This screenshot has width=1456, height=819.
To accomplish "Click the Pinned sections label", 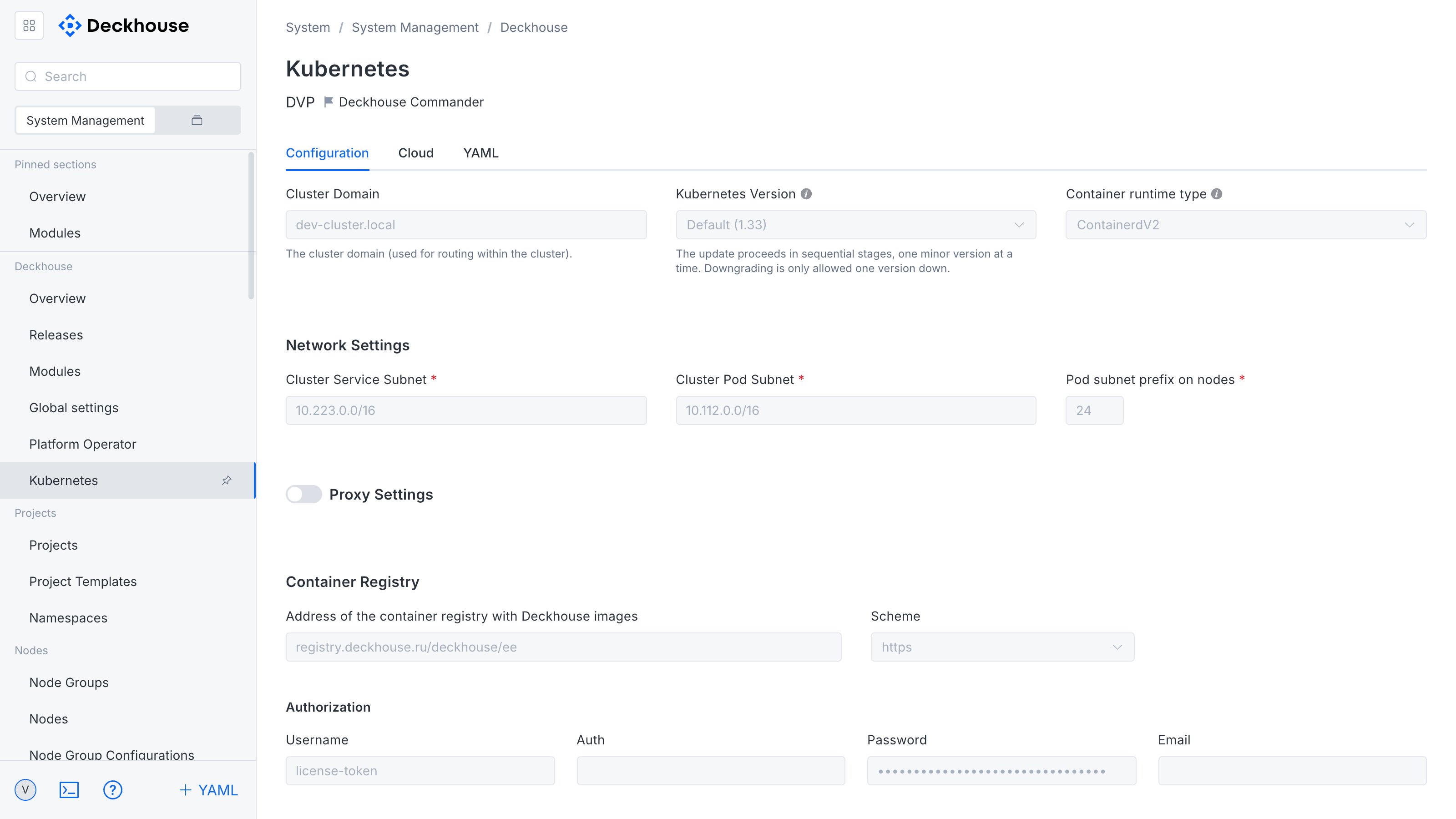I will click(56, 164).
